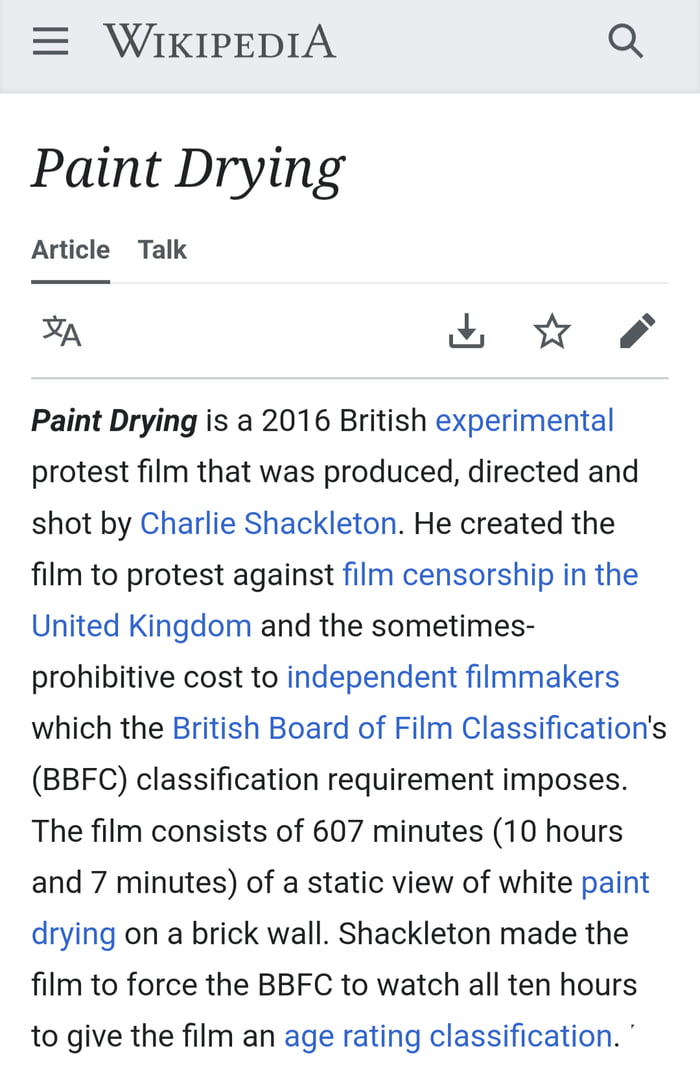This screenshot has width=700, height=1070.
Task: Switch to the Talk tab
Action: coord(162,250)
